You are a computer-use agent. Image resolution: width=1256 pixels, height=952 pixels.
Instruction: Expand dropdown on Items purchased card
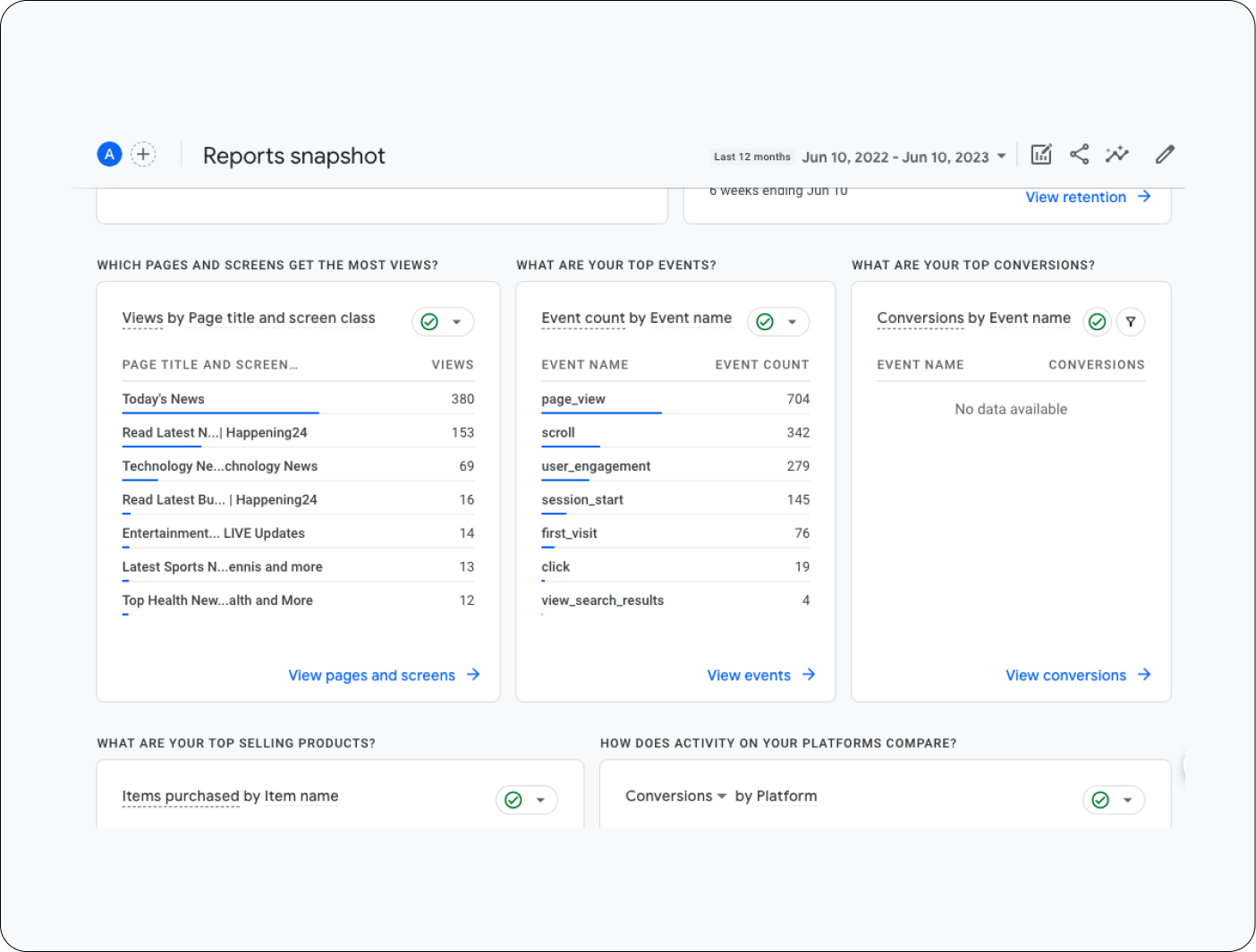(541, 800)
